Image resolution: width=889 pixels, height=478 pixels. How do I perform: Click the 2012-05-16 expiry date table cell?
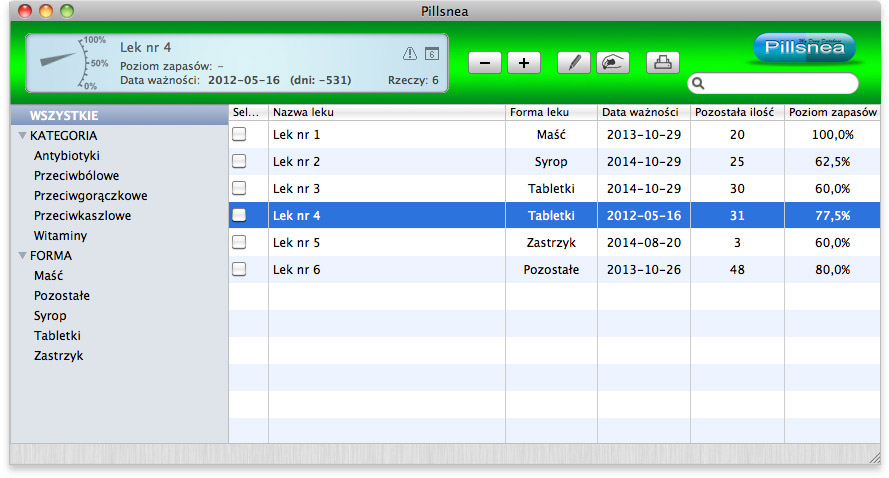tap(644, 215)
